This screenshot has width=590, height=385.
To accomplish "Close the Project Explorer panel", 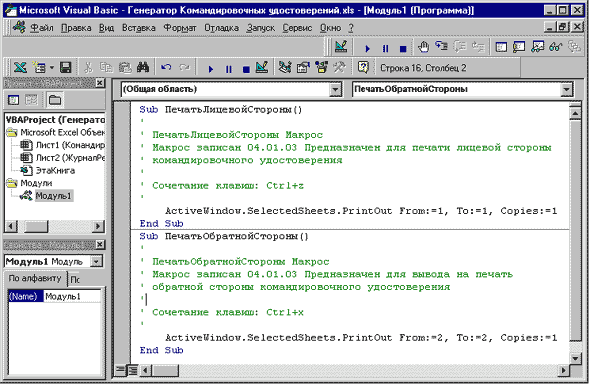I will (100, 83).
